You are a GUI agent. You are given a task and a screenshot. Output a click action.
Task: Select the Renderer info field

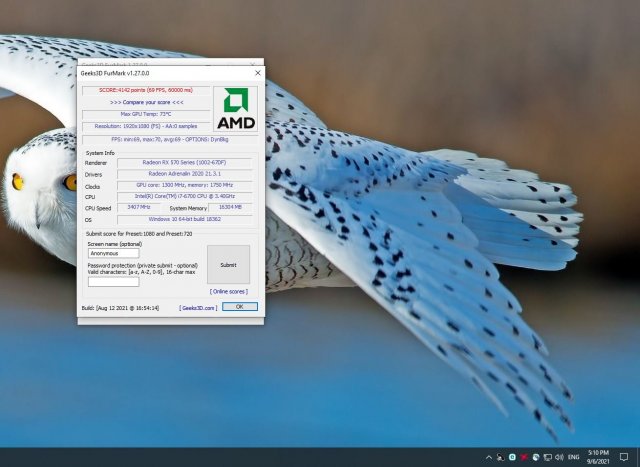click(x=184, y=162)
